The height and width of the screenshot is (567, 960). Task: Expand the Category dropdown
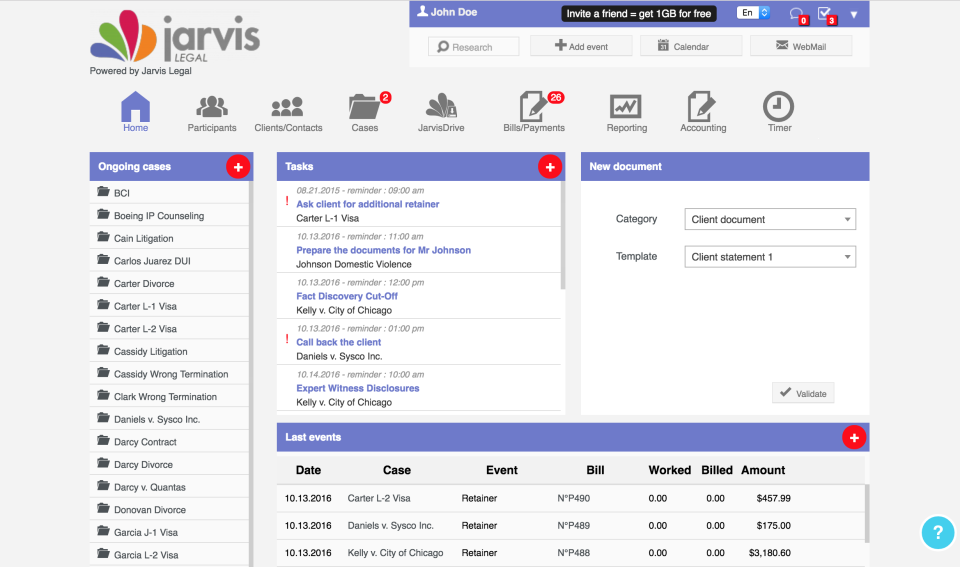point(770,219)
